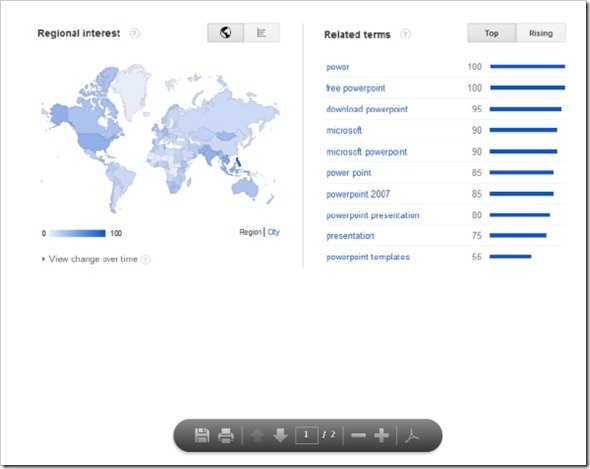This screenshot has height=469, width=590.
Task: Go to next page with down arrow
Action: click(x=280, y=436)
